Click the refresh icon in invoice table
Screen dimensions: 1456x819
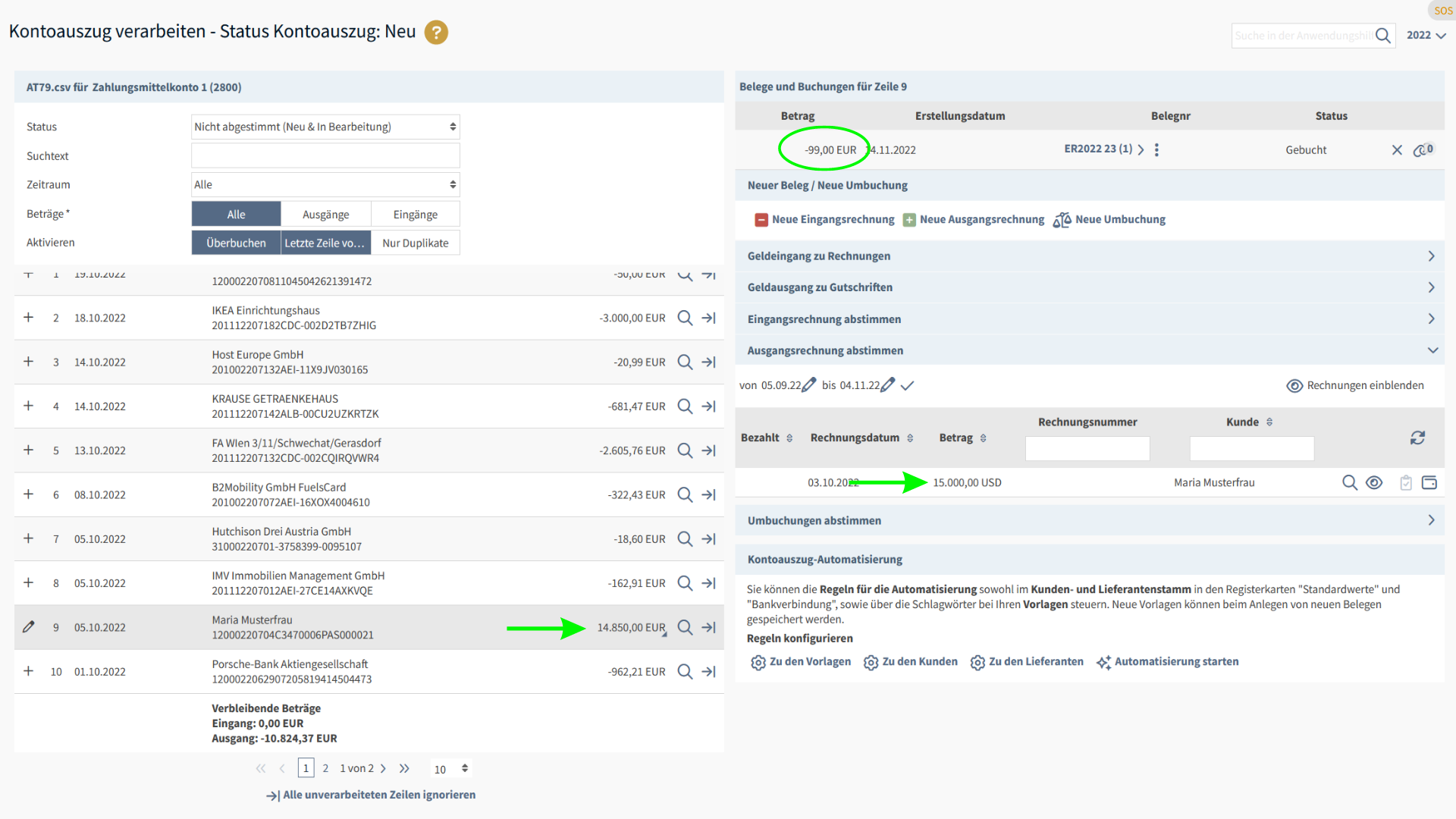point(1417,438)
